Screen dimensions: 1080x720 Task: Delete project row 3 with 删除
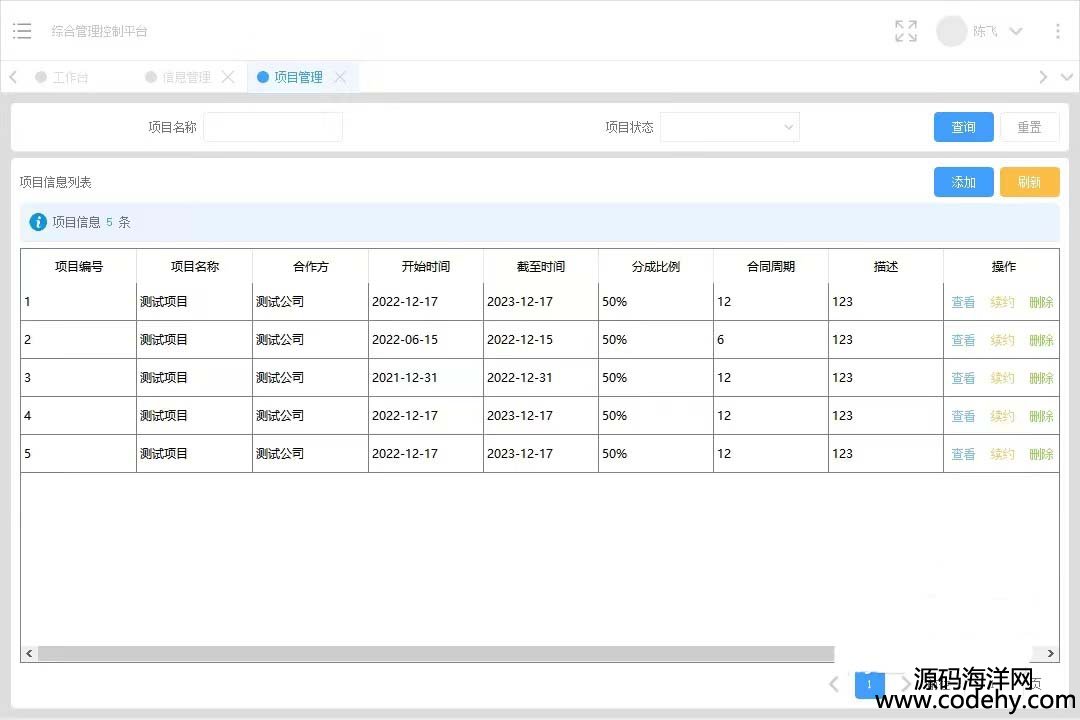pyautogui.click(x=1041, y=378)
